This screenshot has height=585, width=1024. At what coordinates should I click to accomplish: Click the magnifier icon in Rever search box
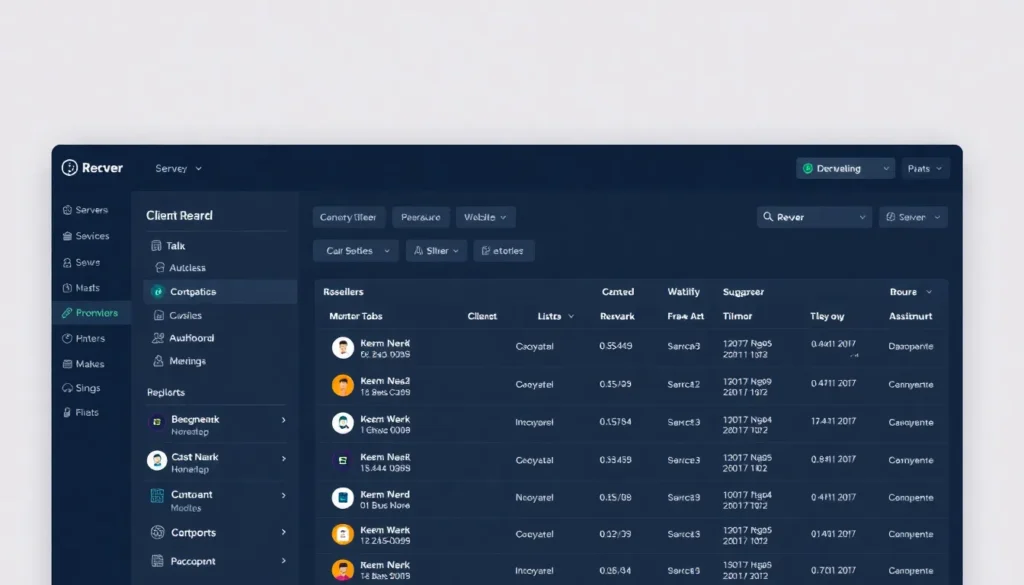point(768,217)
